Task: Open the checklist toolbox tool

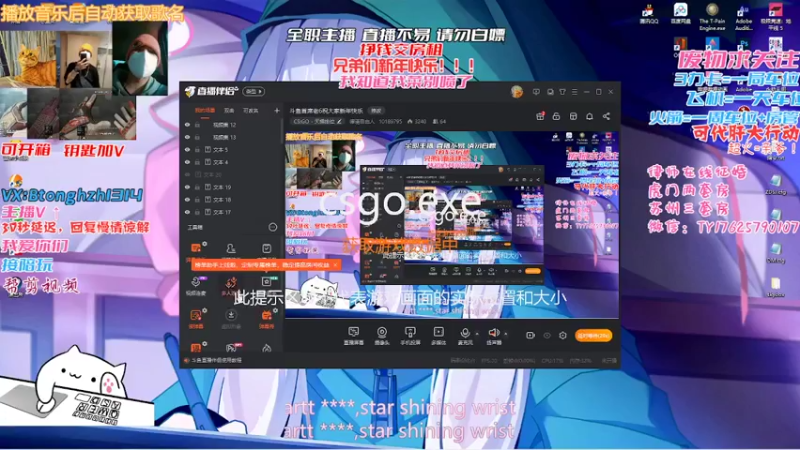Action: coord(266,248)
